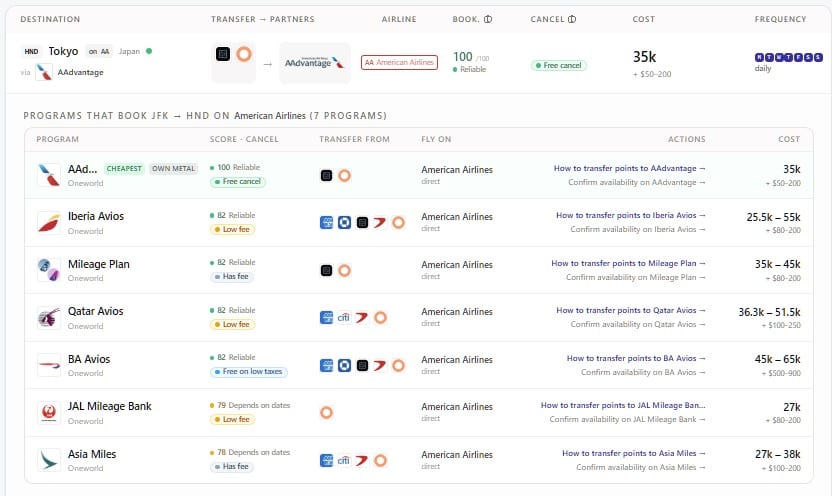Click the Low fee badge in the JAL Mileage Bank row
This screenshot has width=832, height=496.
coord(232,419)
